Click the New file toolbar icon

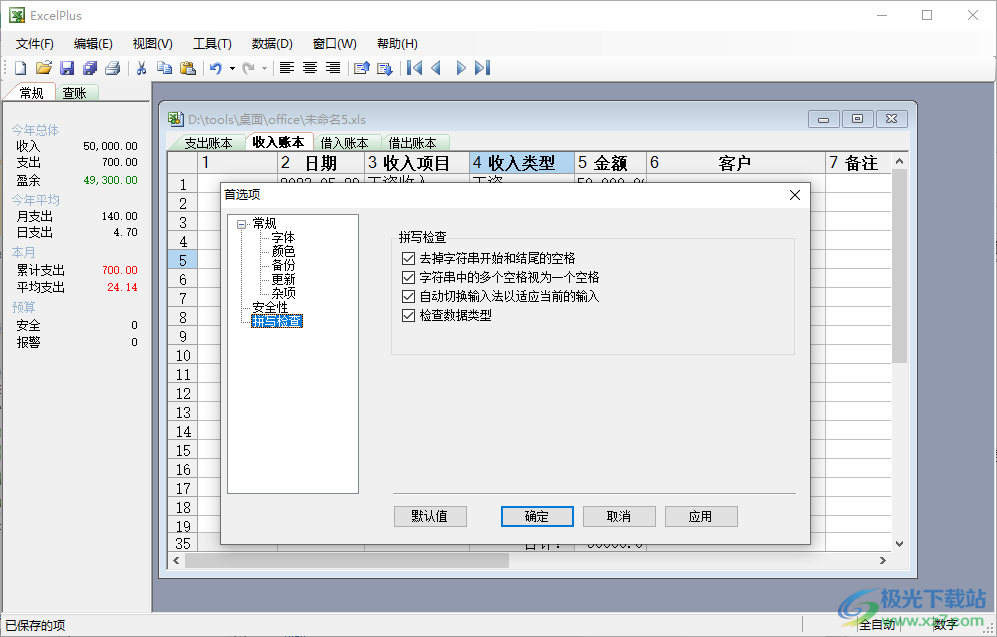tap(20, 68)
